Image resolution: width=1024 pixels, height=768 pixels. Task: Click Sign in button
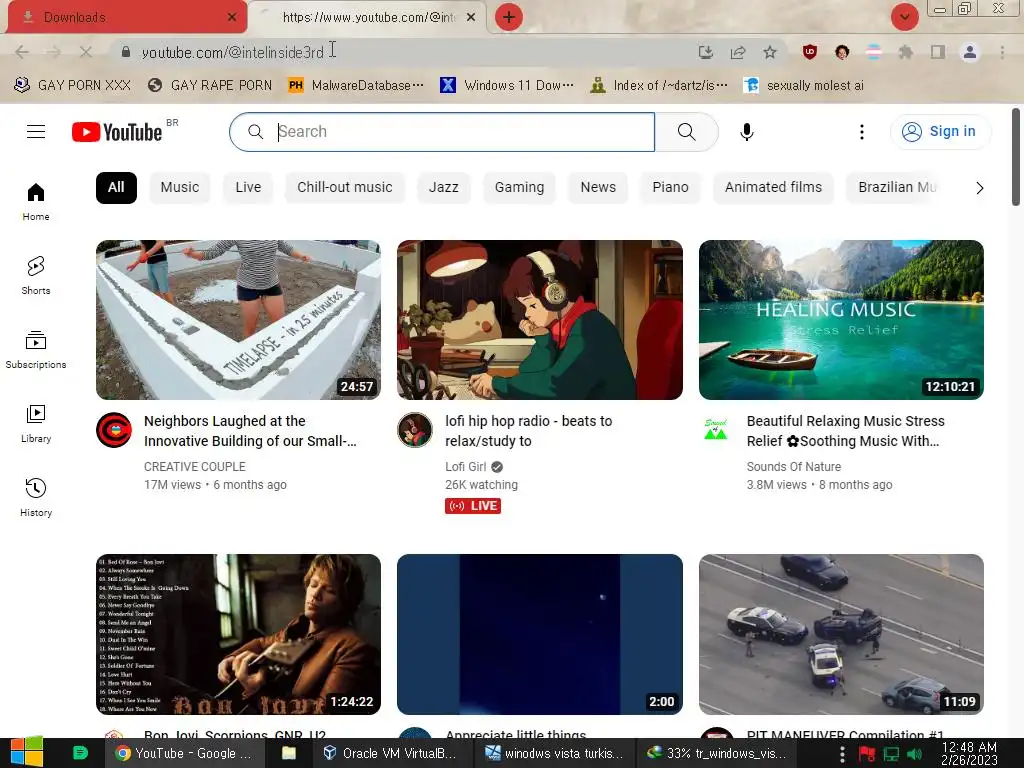coord(940,132)
